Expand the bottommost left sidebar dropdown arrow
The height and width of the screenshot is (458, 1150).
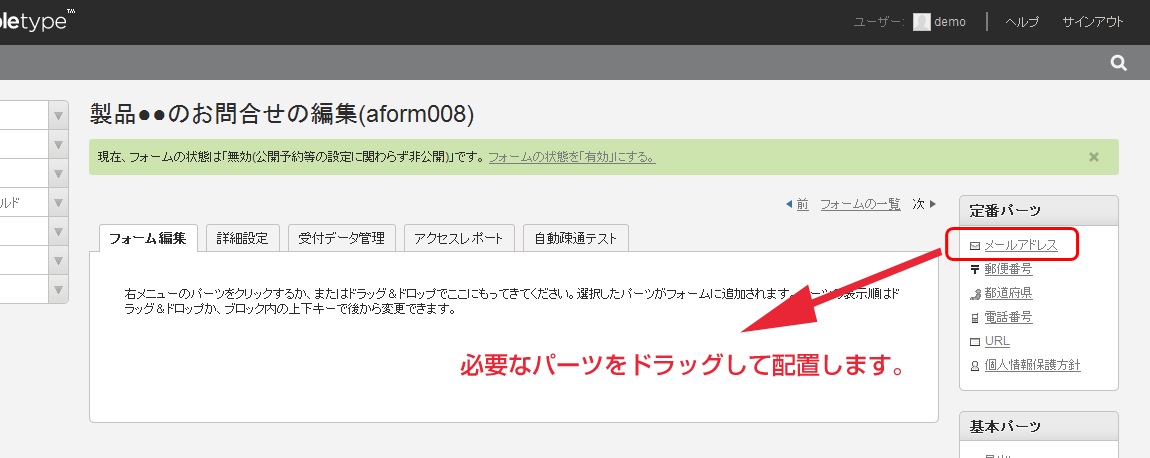[58, 290]
